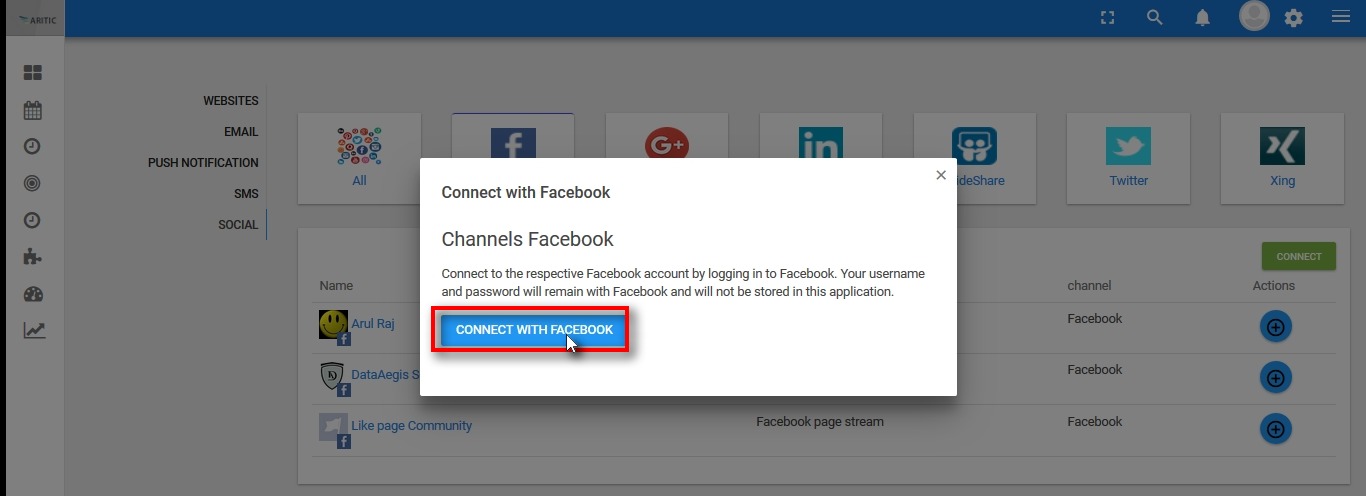Screen dimensions: 1366x496
Task: Open the color palette icon in sidebar
Action: pos(33,294)
